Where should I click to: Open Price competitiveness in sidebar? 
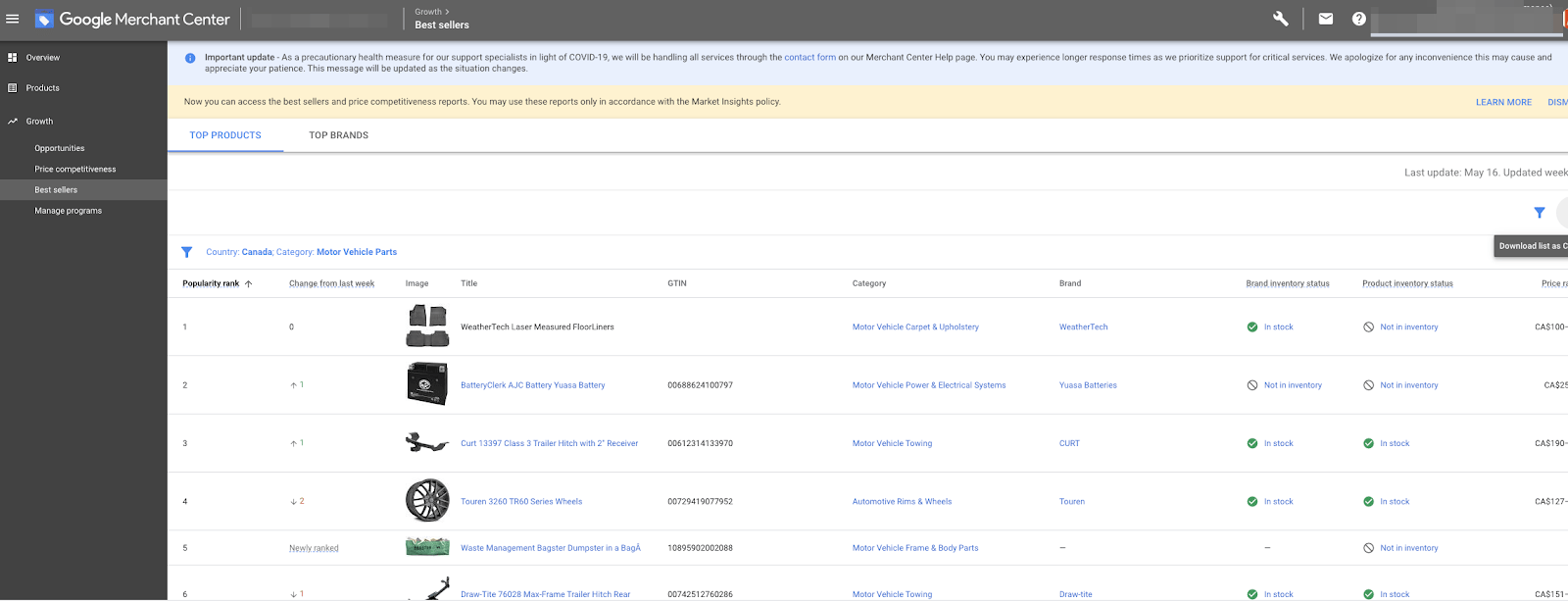pos(75,170)
